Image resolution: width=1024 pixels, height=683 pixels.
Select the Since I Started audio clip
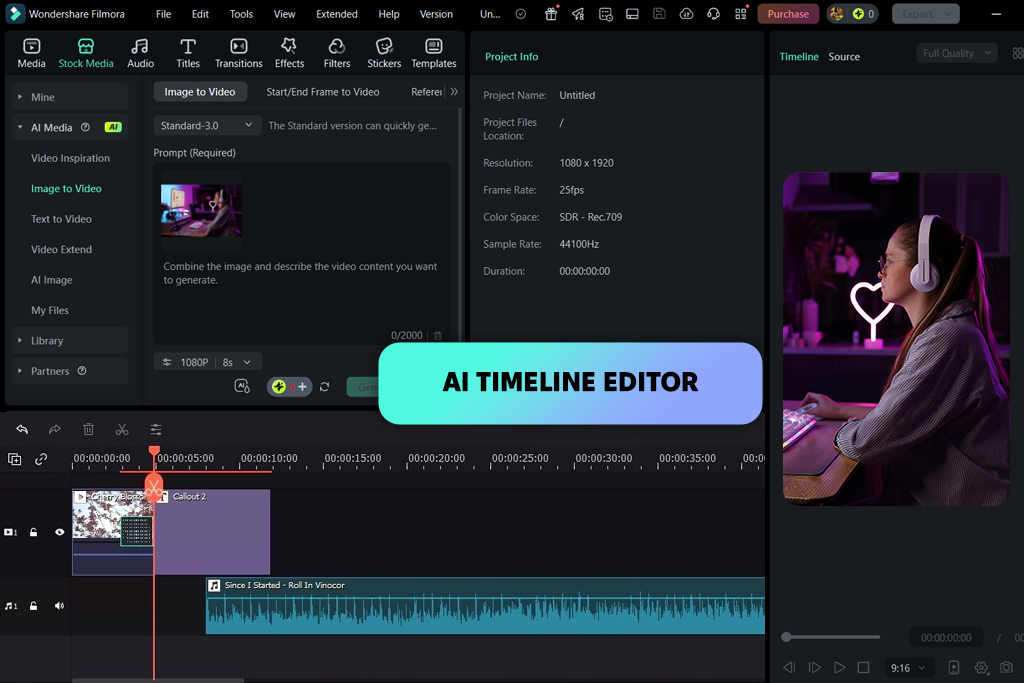tap(485, 606)
